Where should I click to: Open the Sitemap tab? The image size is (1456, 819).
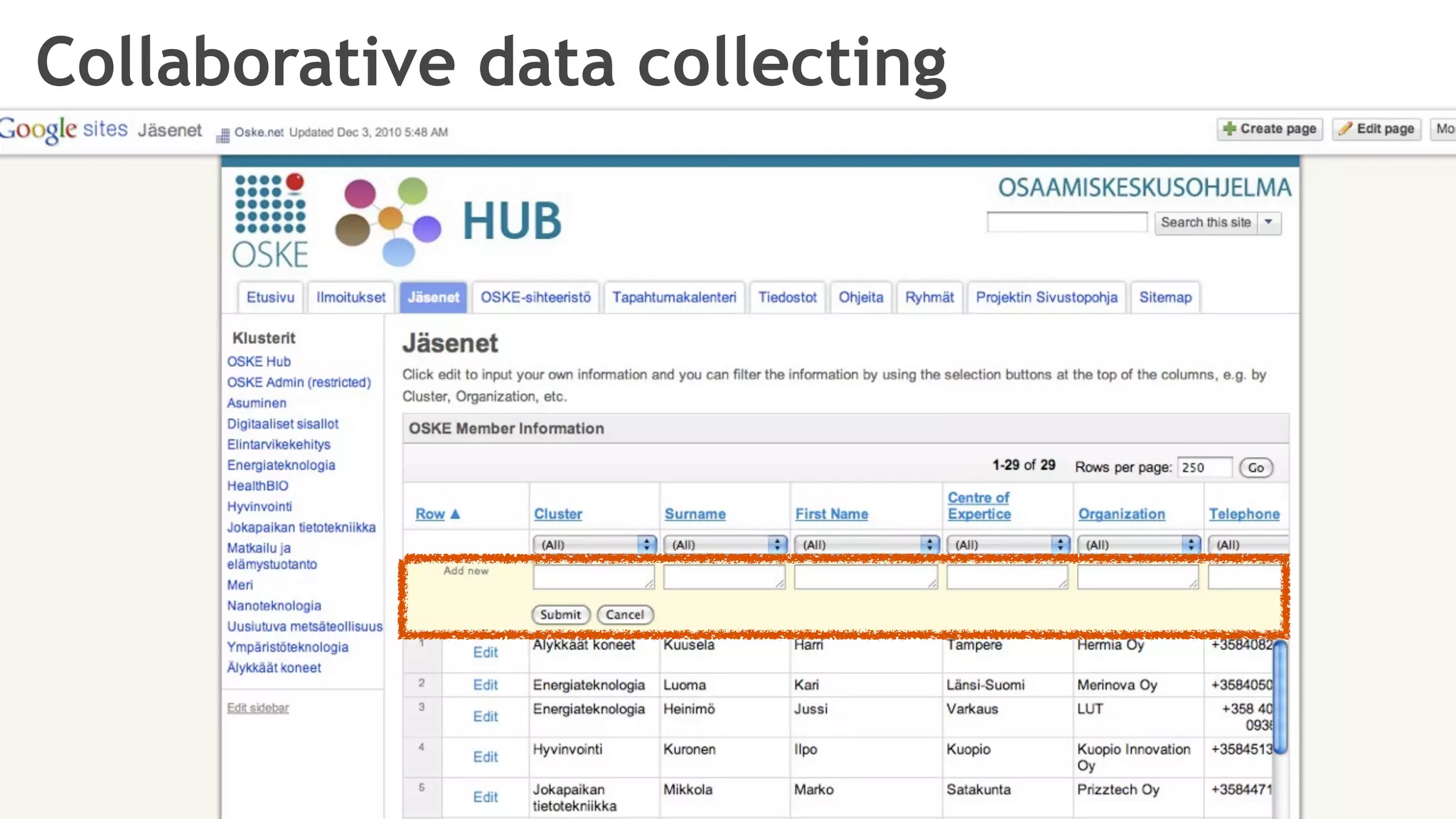(1165, 297)
